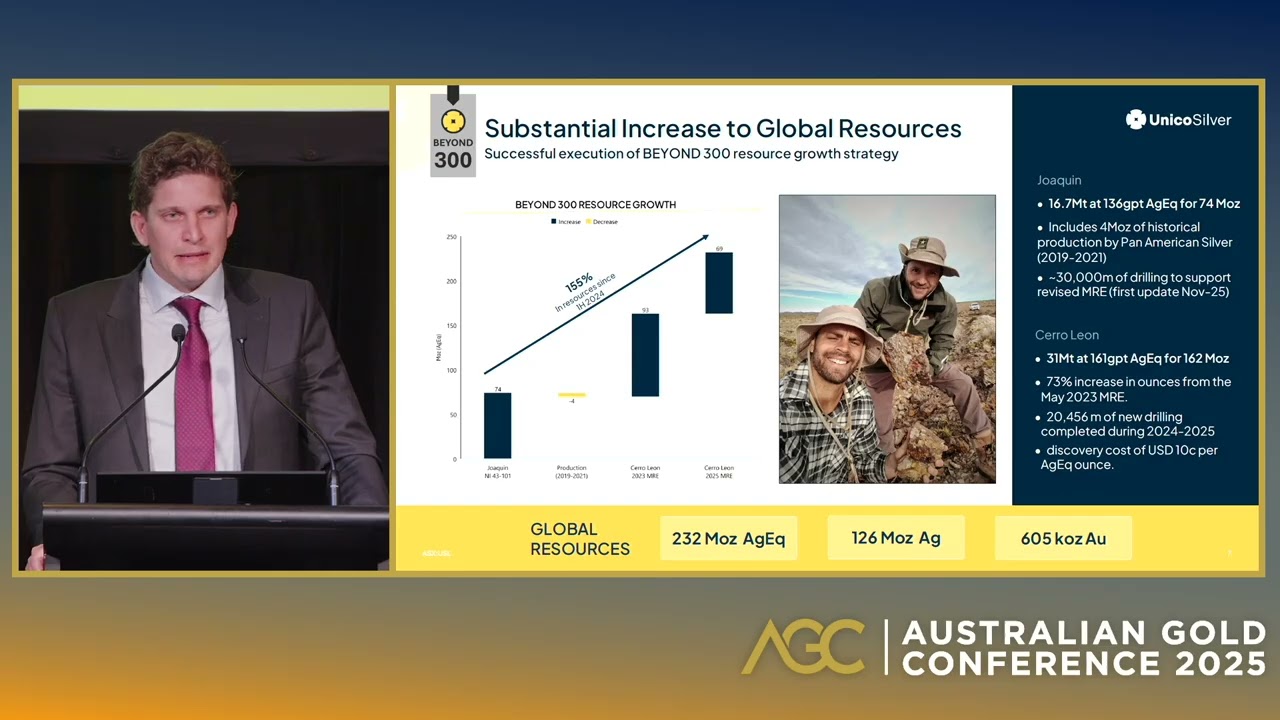The image size is (1280, 720).
Task: Click the 'Decrease' legend label
Action: pyautogui.click(x=605, y=222)
